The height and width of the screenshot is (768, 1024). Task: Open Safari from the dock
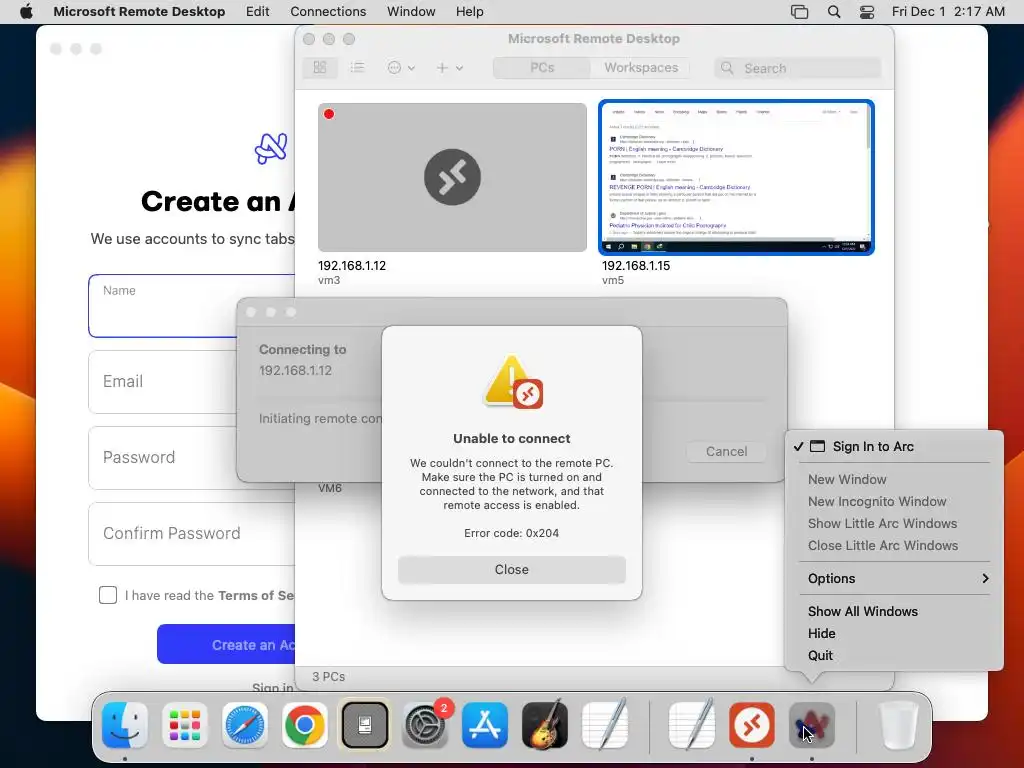click(x=245, y=725)
